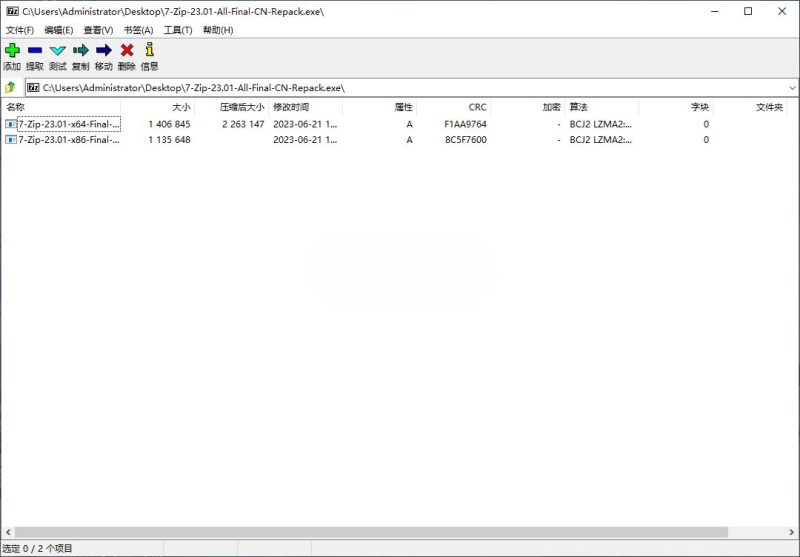Click the file icon of 7-Zip-23.01-x64-Final
This screenshot has width=800, height=557.
(x=11, y=124)
